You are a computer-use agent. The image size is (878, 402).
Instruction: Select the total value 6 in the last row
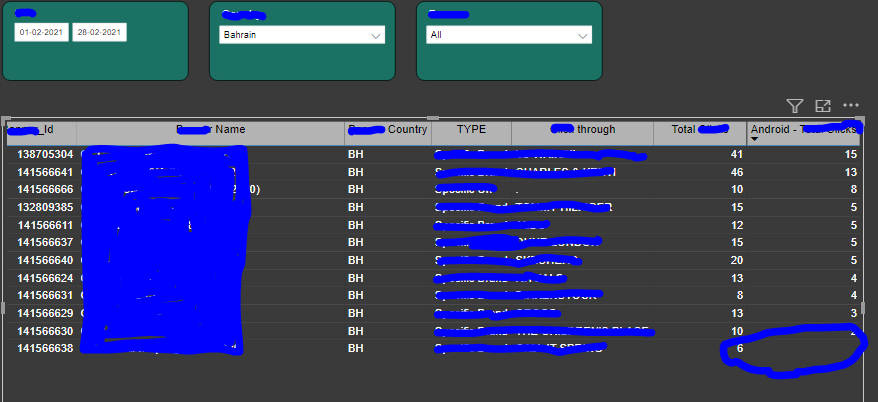(x=740, y=348)
